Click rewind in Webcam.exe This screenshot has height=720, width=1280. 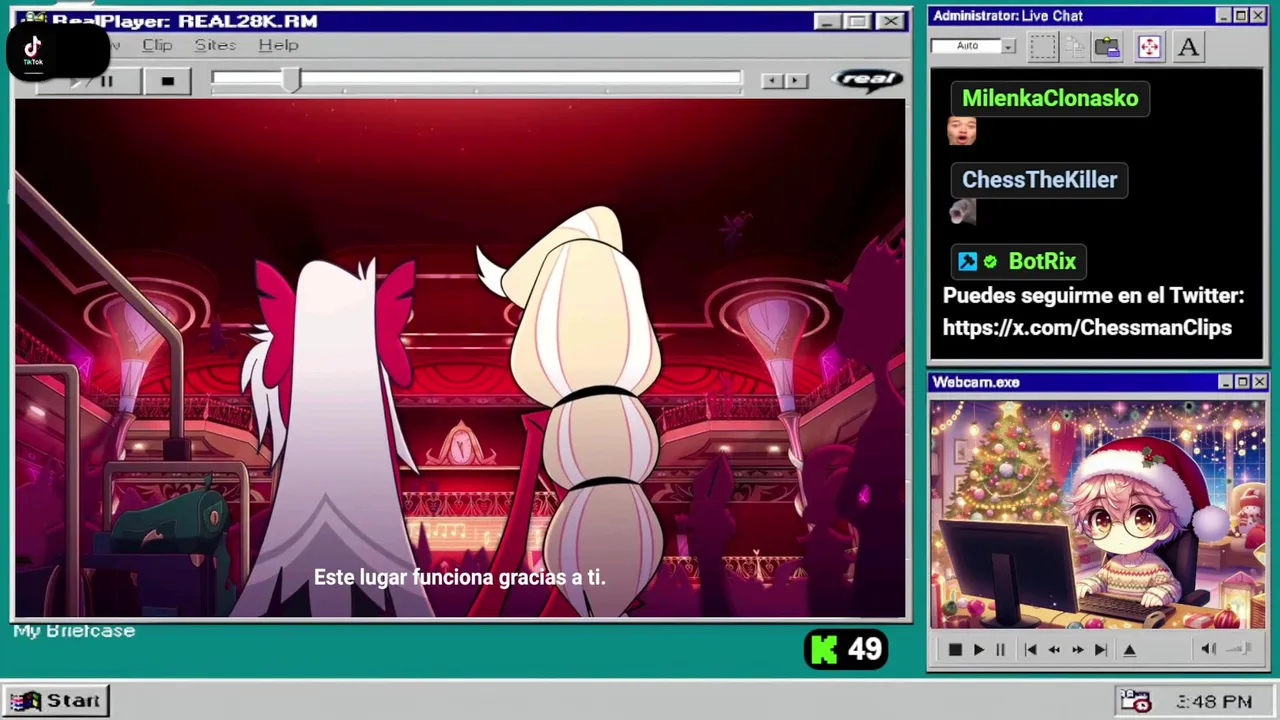1054,650
